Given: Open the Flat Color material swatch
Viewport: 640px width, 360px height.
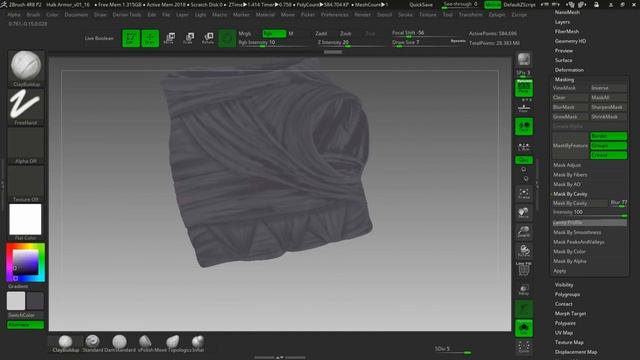Looking at the screenshot, I should pyautogui.click(x=26, y=222).
